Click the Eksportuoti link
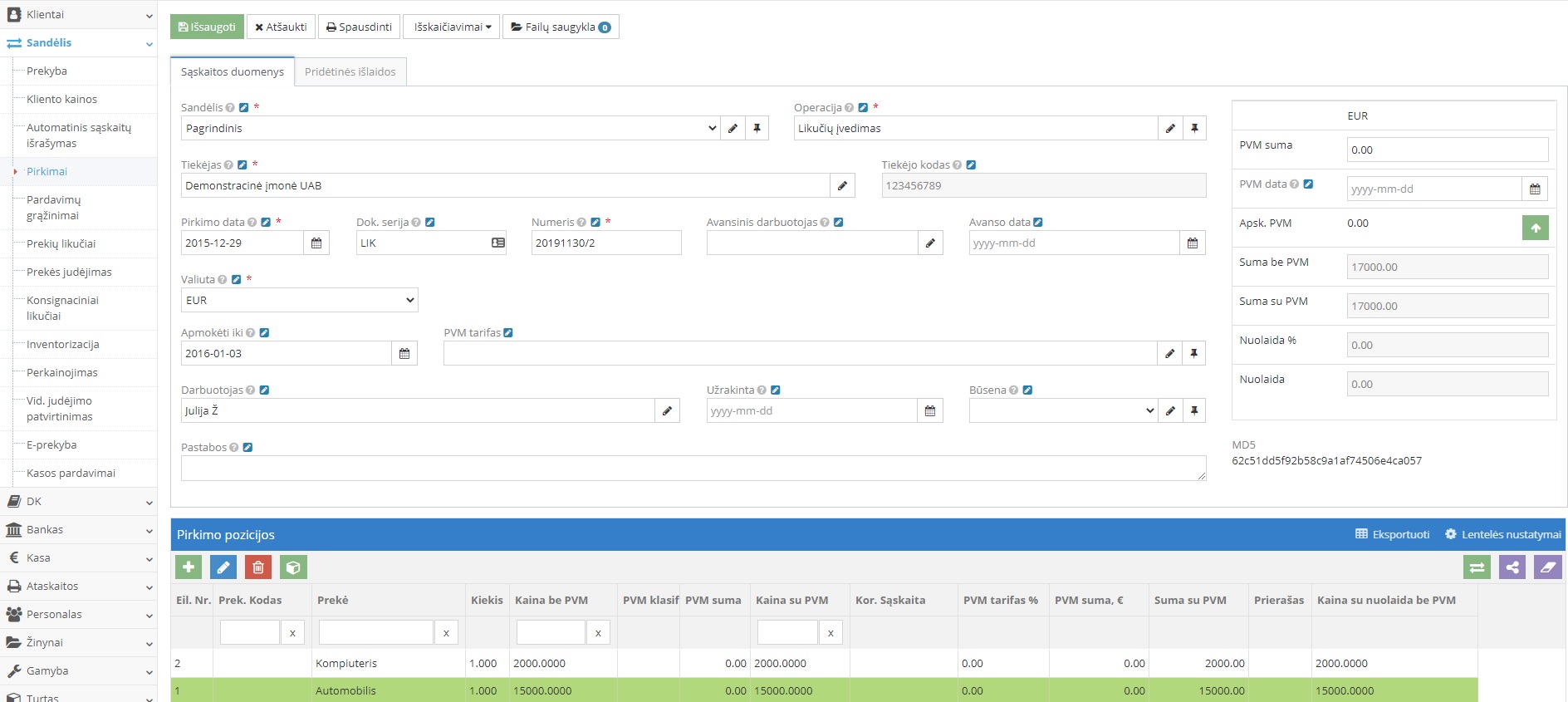The height and width of the screenshot is (702, 1568). (x=1393, y=534)
